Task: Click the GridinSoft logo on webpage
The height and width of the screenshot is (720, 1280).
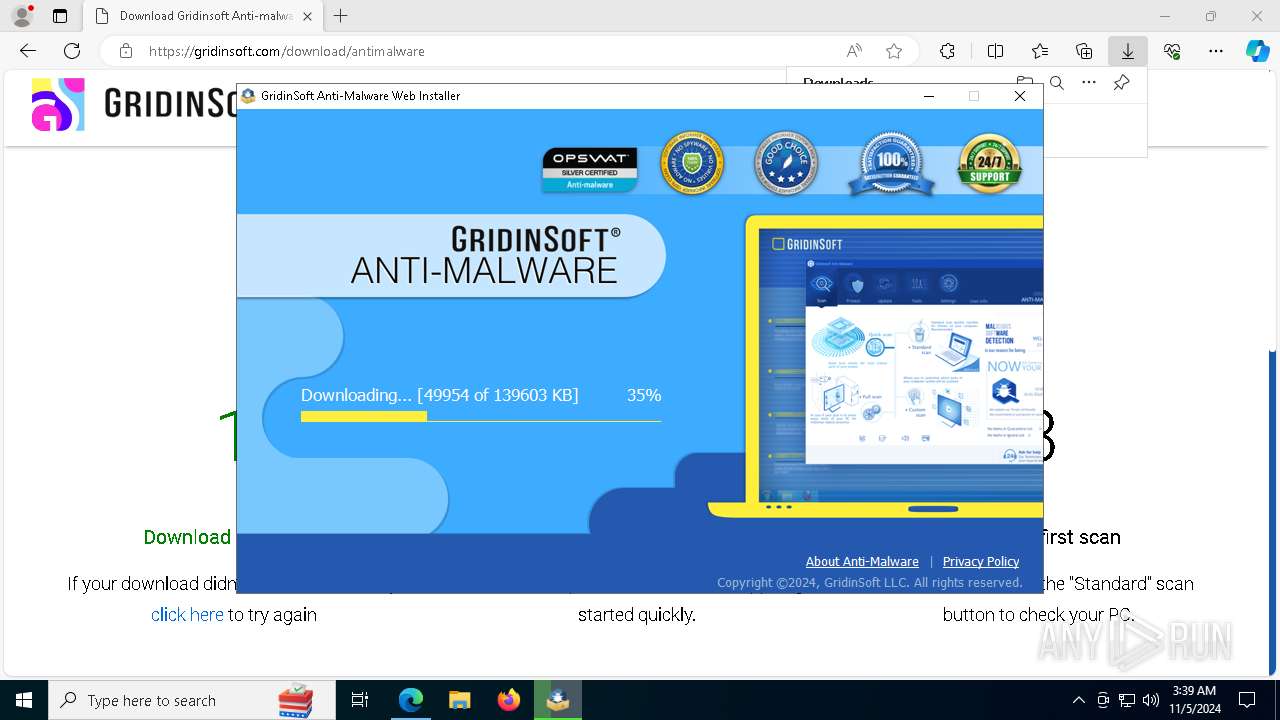Action: tap(135, 104)
